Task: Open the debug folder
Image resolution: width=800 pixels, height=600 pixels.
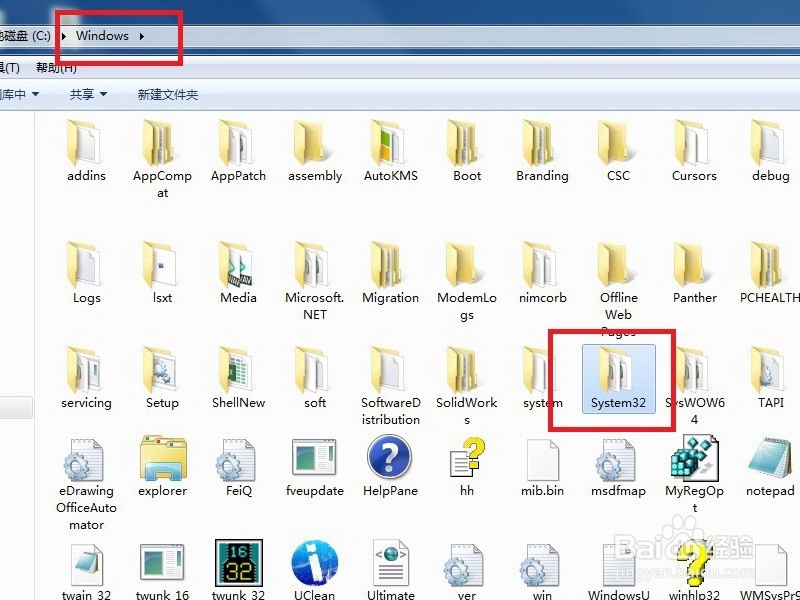Action: (x=770, y=151)
